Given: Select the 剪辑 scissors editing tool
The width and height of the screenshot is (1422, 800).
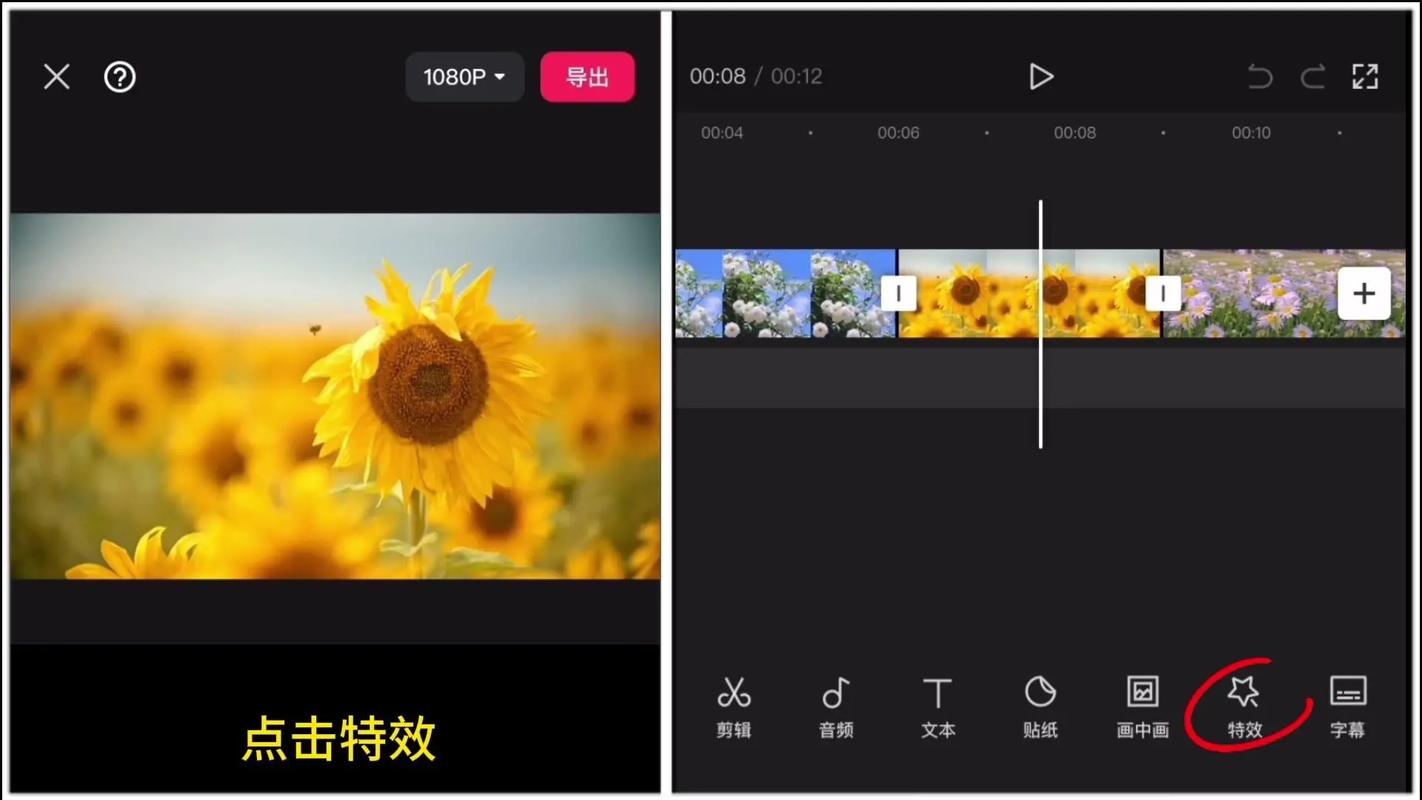Looking at the screenshot, I should [x=735, y=705].
